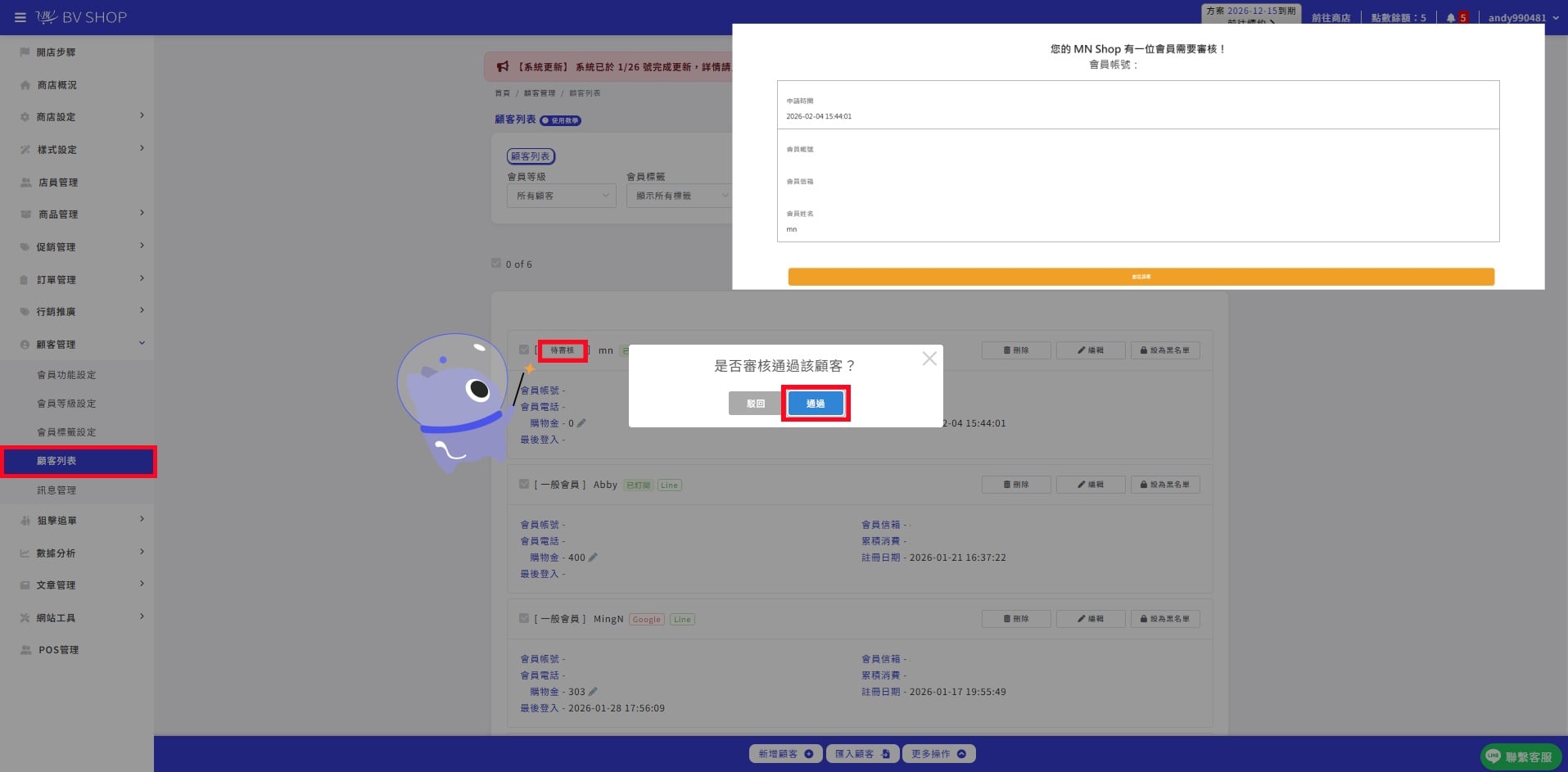Select 顧客列表 in the sidebar
The height and width of the screenshot is (772, 1568).
pyautogui.click(x=79, y=461)
